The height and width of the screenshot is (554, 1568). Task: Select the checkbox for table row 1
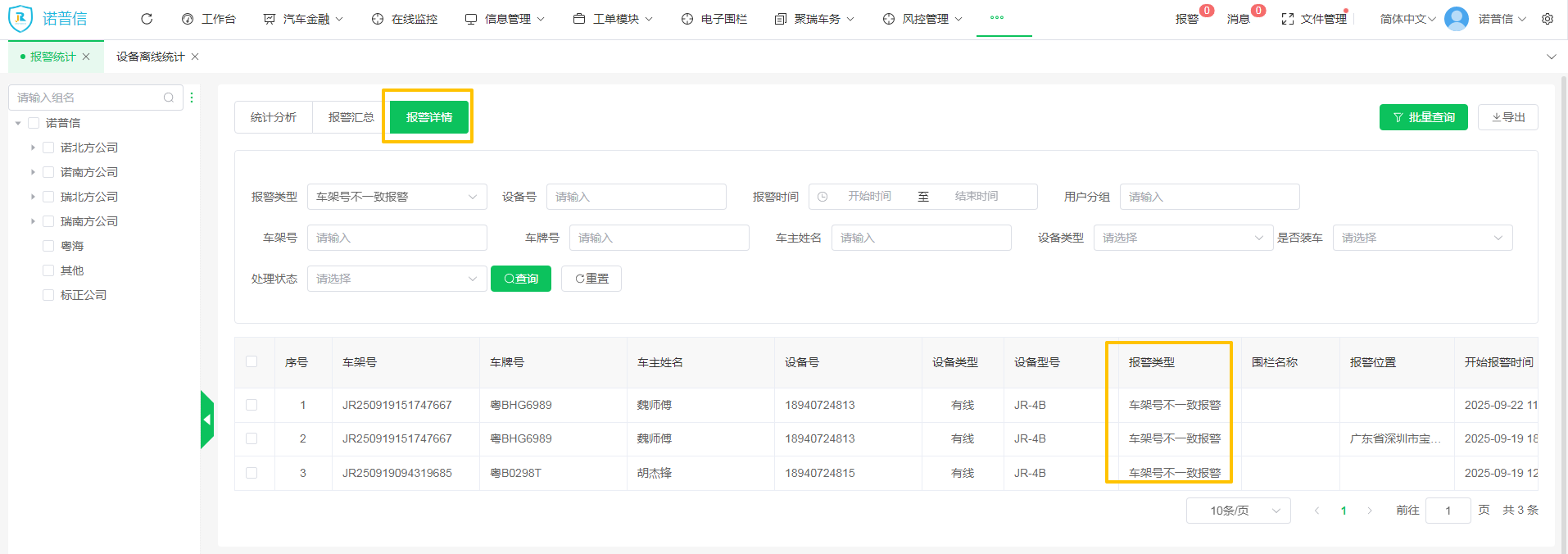pos(252,405)
